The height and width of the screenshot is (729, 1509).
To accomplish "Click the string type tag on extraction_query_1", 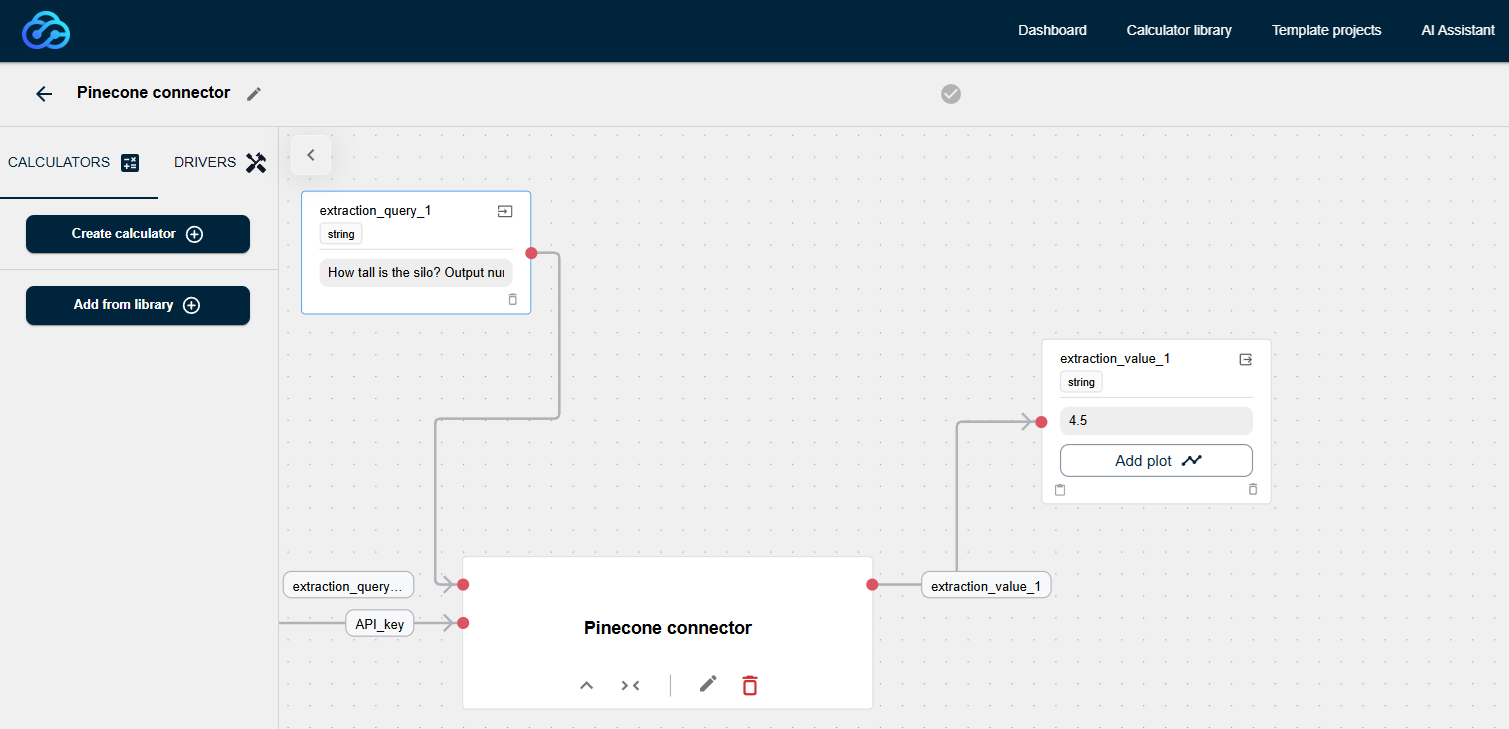I will pos(341,234).
